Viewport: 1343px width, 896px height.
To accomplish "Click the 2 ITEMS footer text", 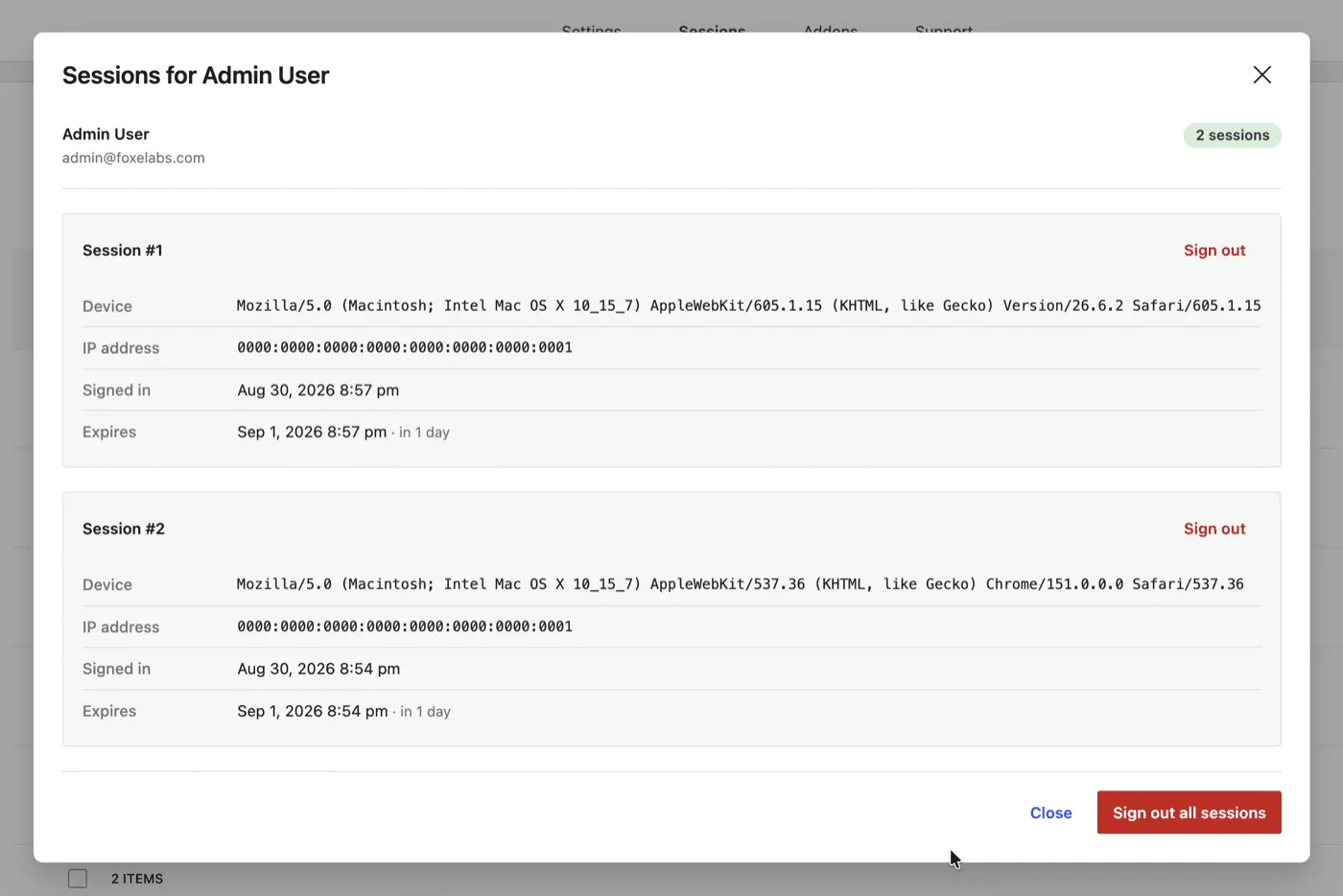I will [x=137, y=879].
